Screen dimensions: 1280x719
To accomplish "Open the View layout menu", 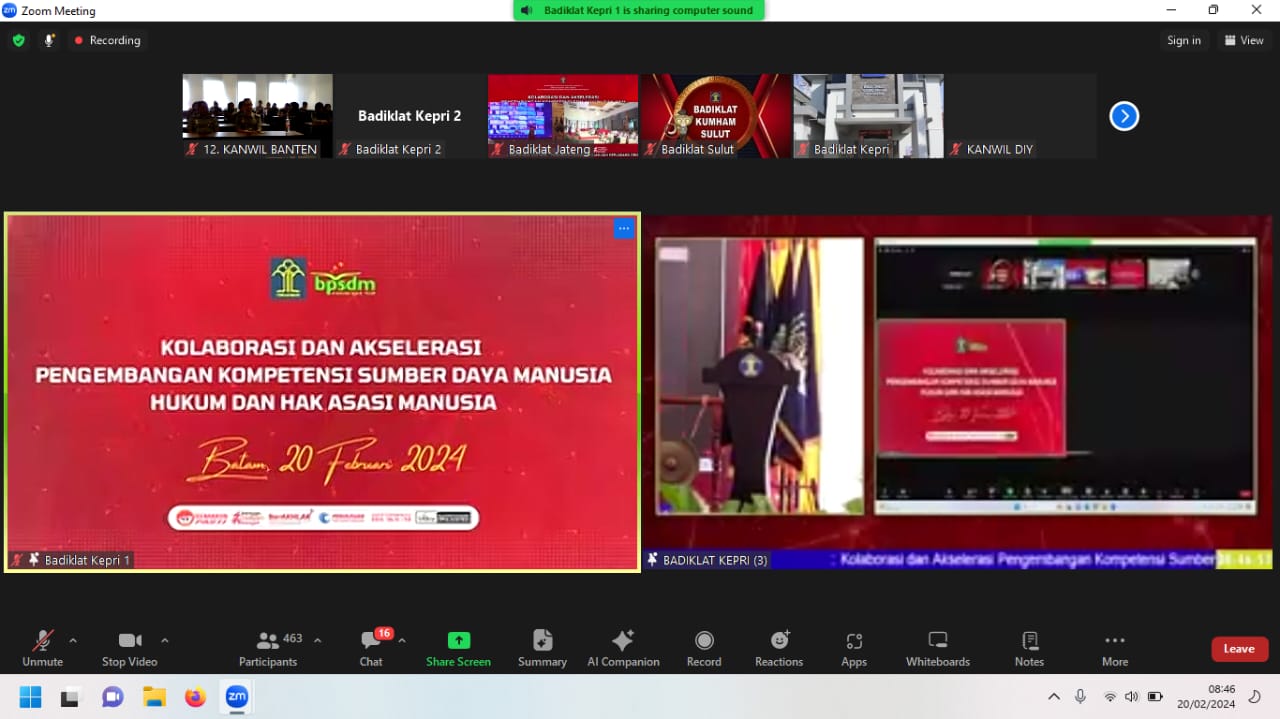I will pyautogui.click(x=1243, y=41).
